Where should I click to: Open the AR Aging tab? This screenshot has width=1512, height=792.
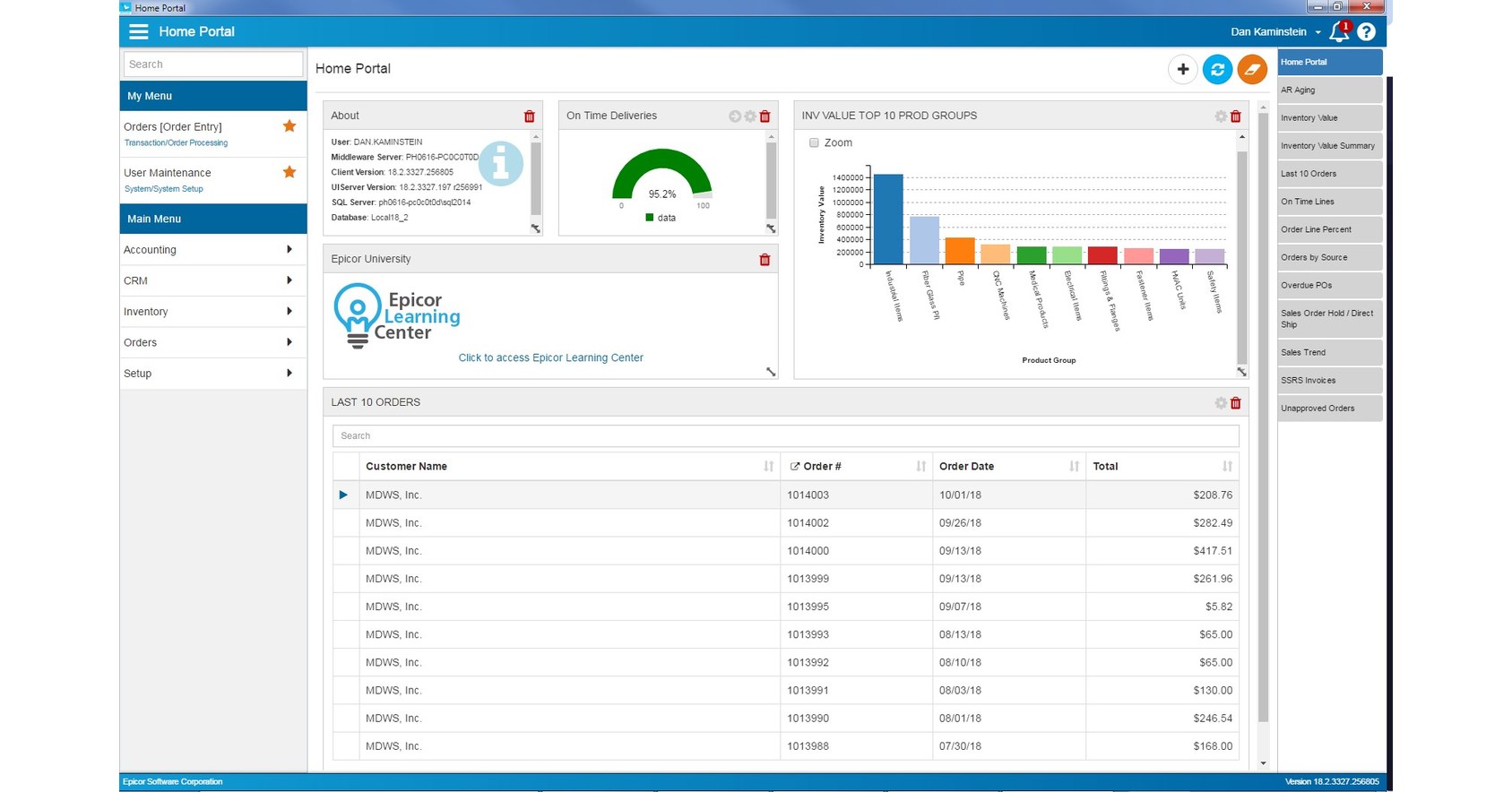(x=1330, y=90)
